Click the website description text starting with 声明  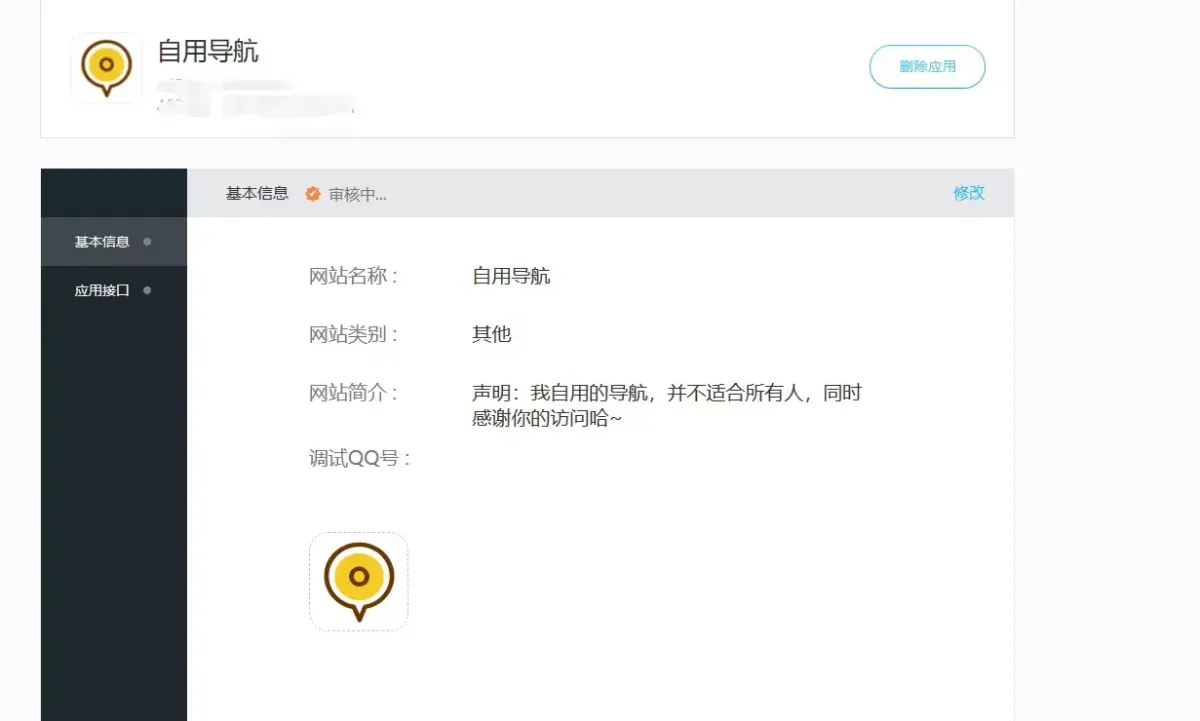click(666, 406)
